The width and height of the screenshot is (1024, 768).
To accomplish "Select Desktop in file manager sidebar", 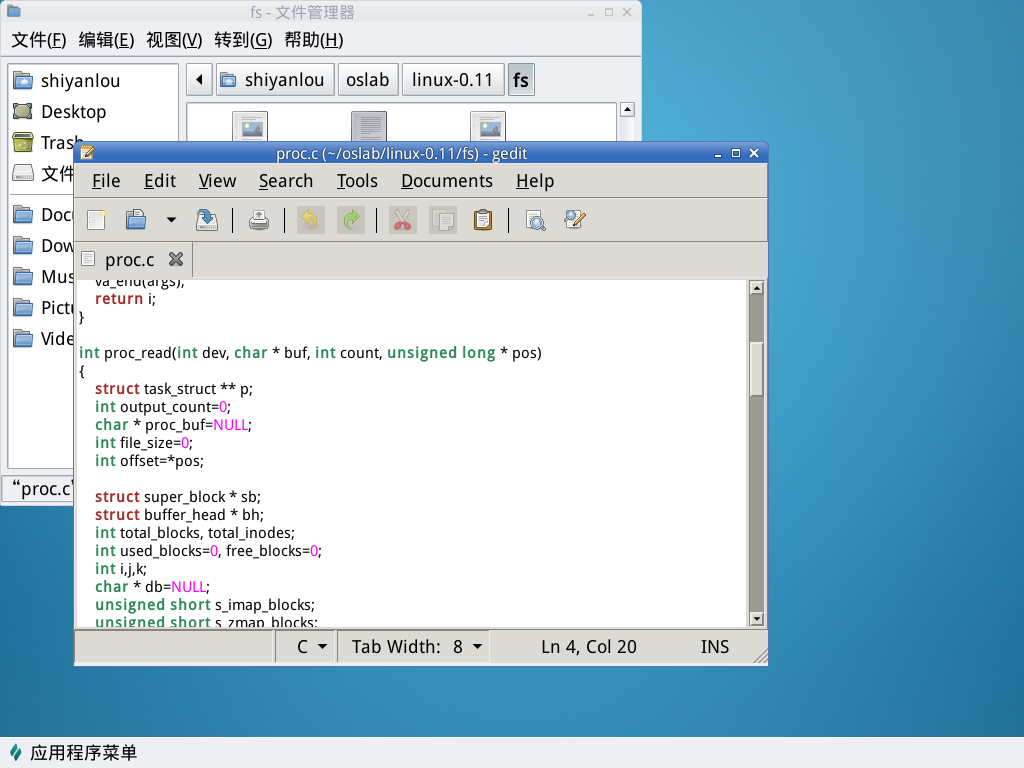I will click(x=72, y=112).
